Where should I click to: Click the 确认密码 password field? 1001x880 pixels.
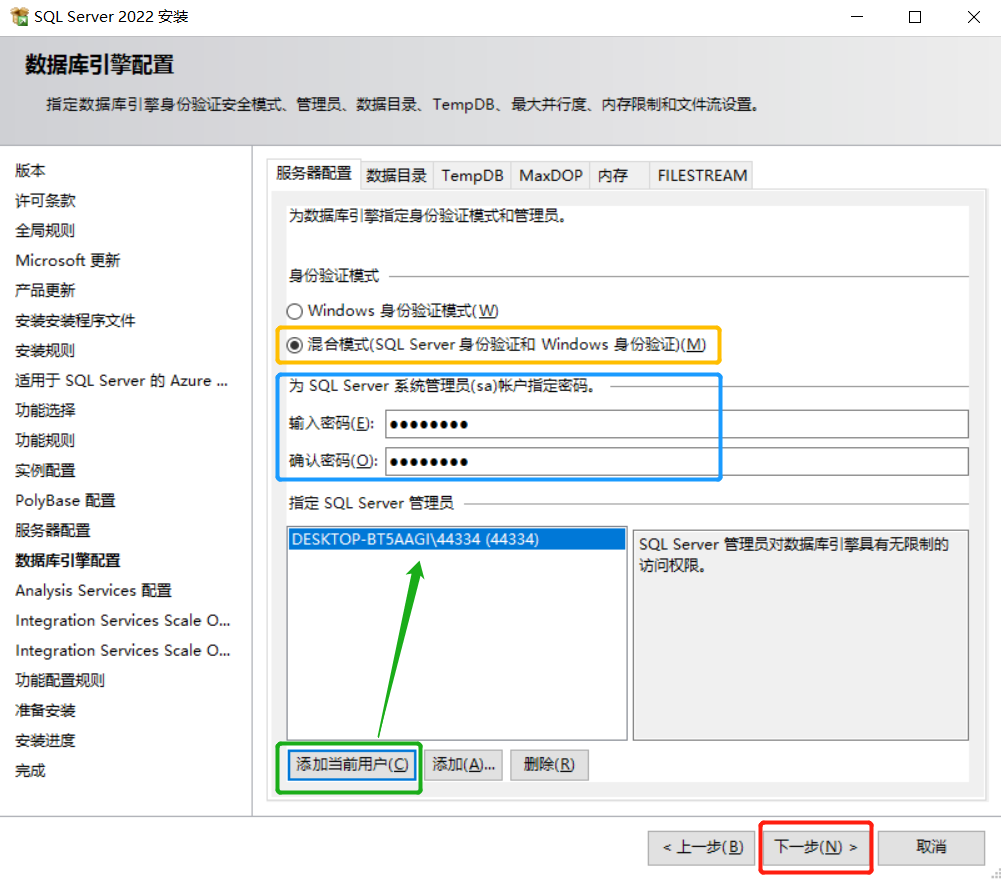(x=677, y=461)
